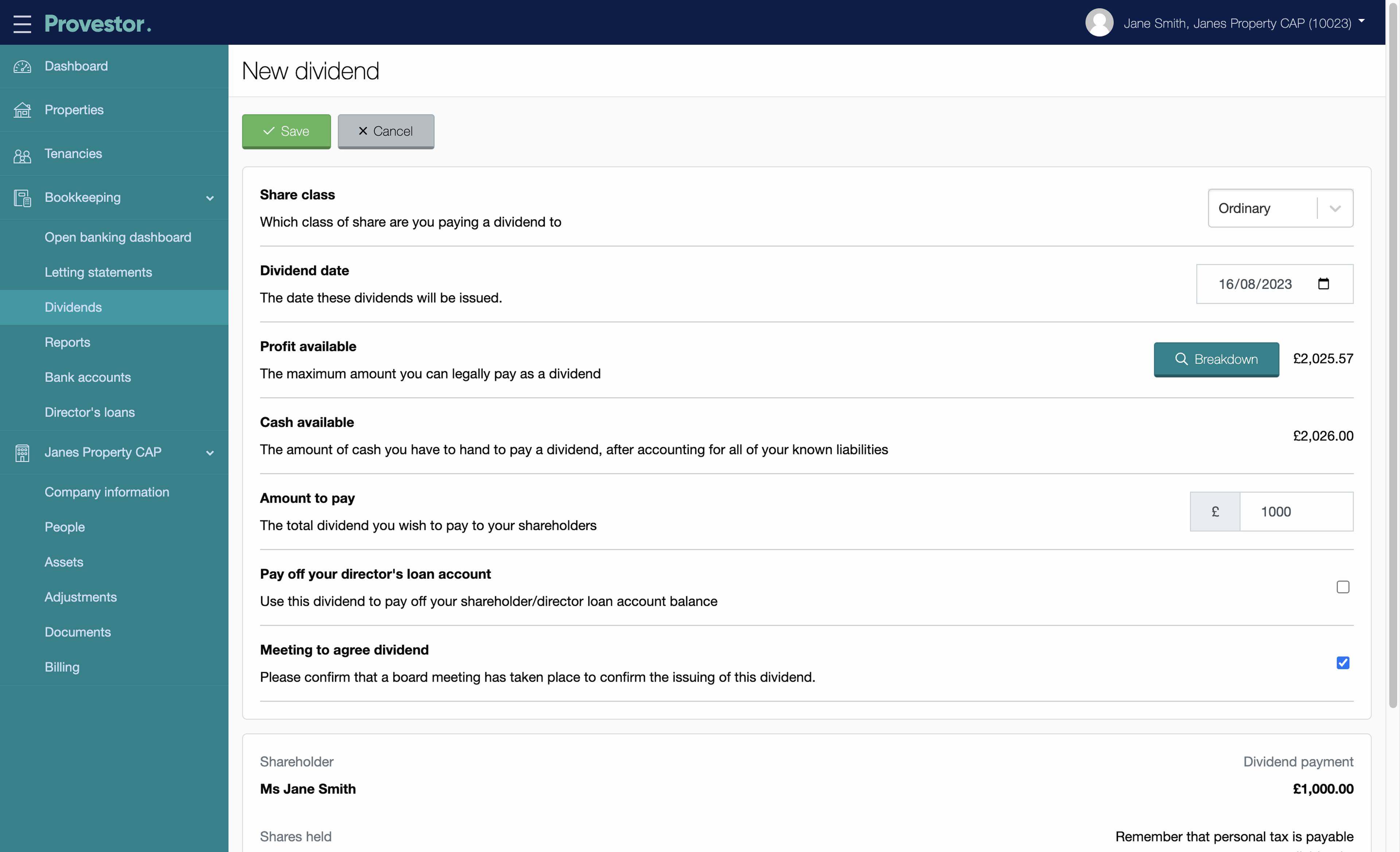Click the pound currency symbol
The height and width of the screenshot is (852, 1400).
[1215, 512]
